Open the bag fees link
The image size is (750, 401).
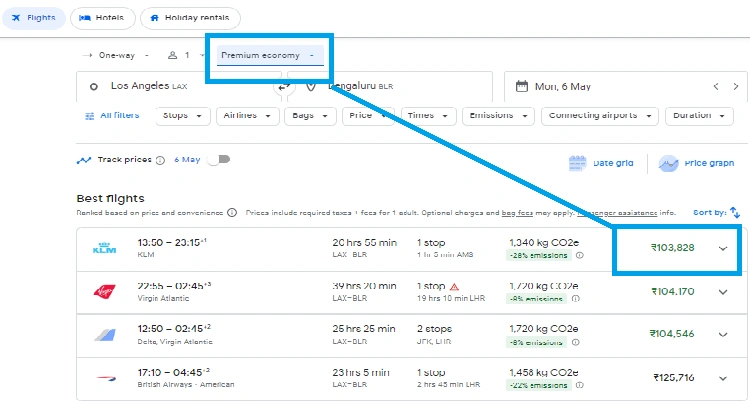[x=517, y=213]
